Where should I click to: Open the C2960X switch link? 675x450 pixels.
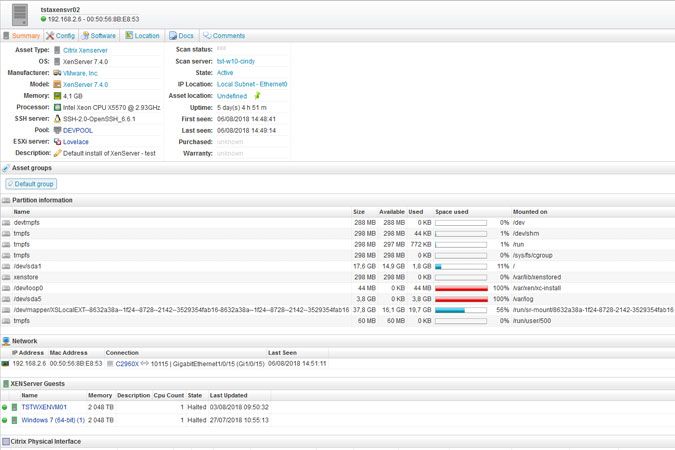(x=127, y=364)
